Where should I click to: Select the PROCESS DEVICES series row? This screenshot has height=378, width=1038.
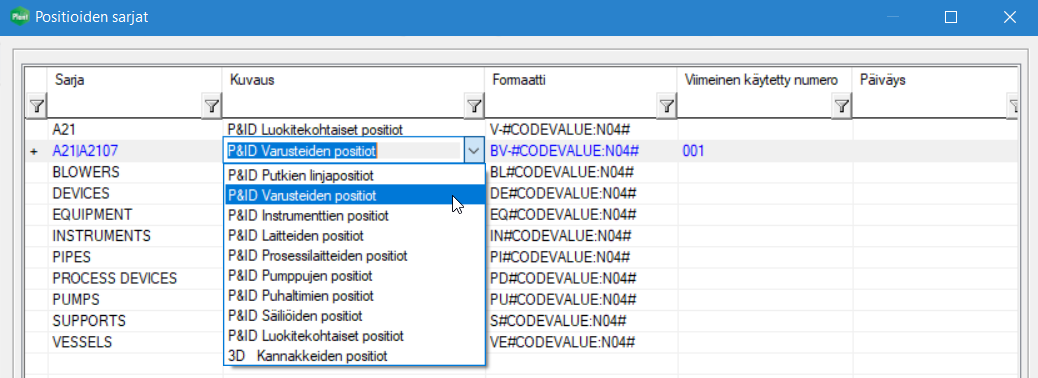[x=135, y=278]
